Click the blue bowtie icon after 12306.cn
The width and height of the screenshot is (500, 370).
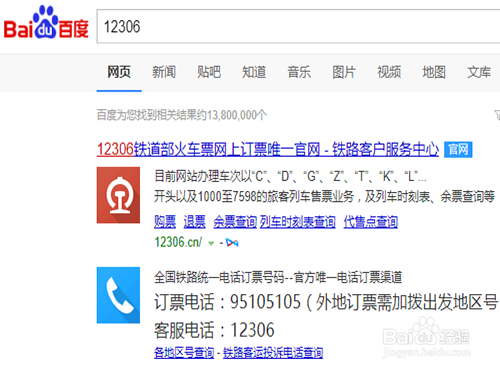pos(232,243)
